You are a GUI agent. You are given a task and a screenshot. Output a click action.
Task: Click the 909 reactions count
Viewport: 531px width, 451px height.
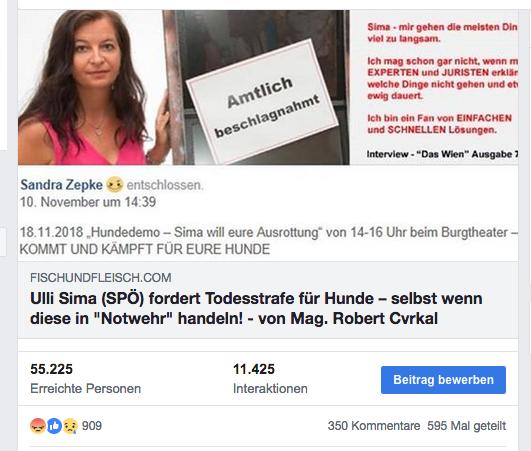[92, 426]
